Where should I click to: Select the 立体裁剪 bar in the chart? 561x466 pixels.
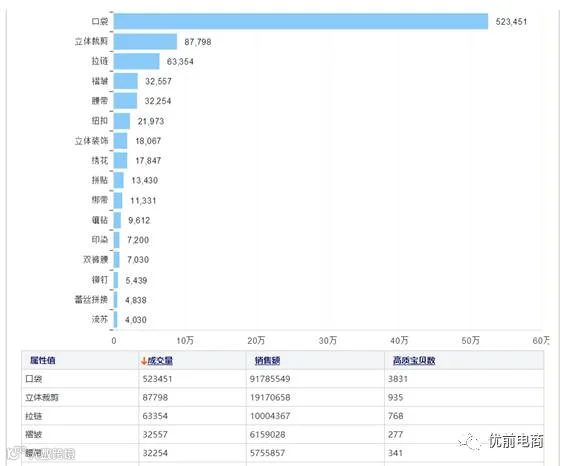tap(145, 42)
